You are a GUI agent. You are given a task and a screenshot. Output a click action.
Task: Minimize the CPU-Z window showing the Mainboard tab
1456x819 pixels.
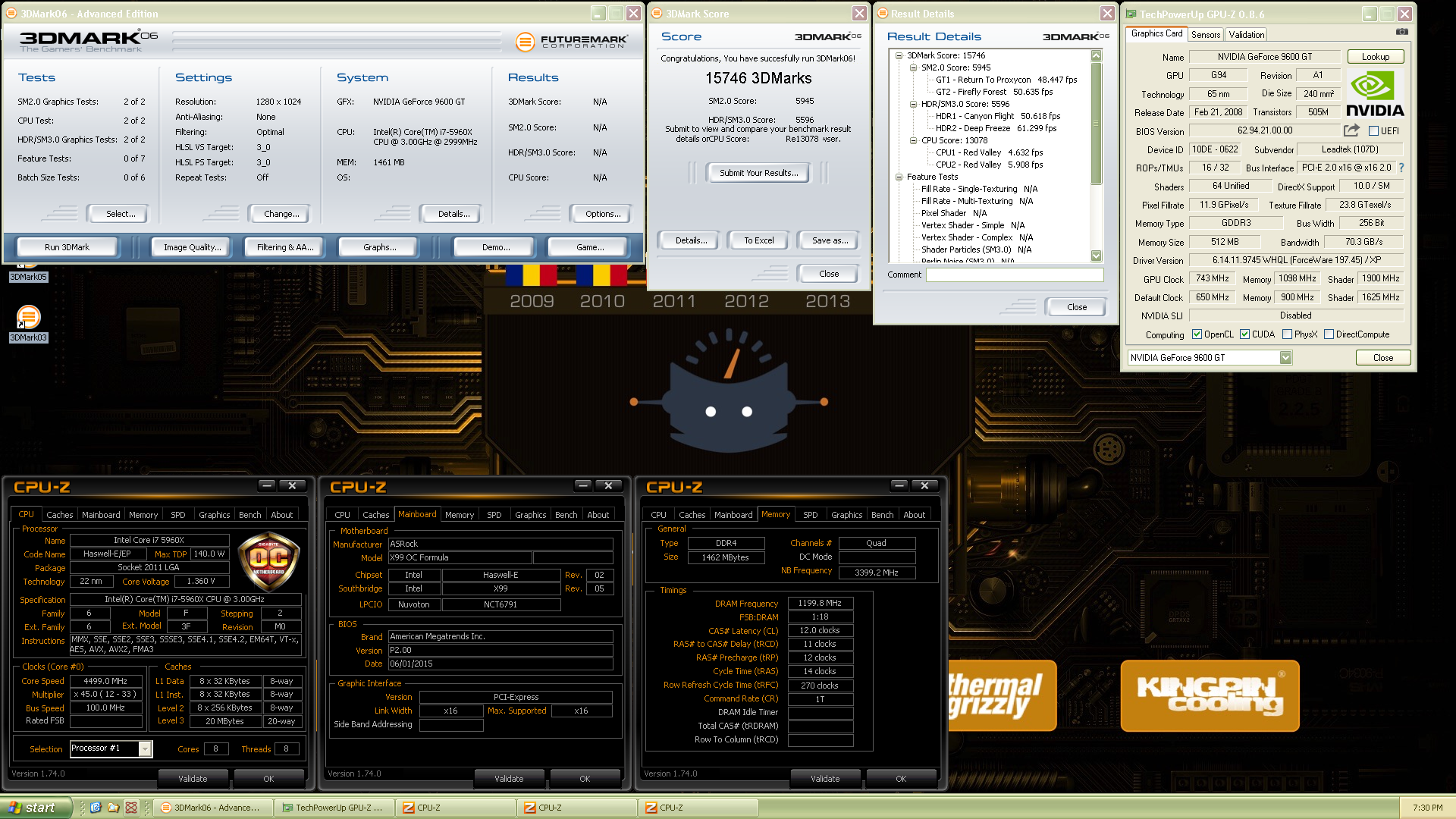tap(582, 485)
